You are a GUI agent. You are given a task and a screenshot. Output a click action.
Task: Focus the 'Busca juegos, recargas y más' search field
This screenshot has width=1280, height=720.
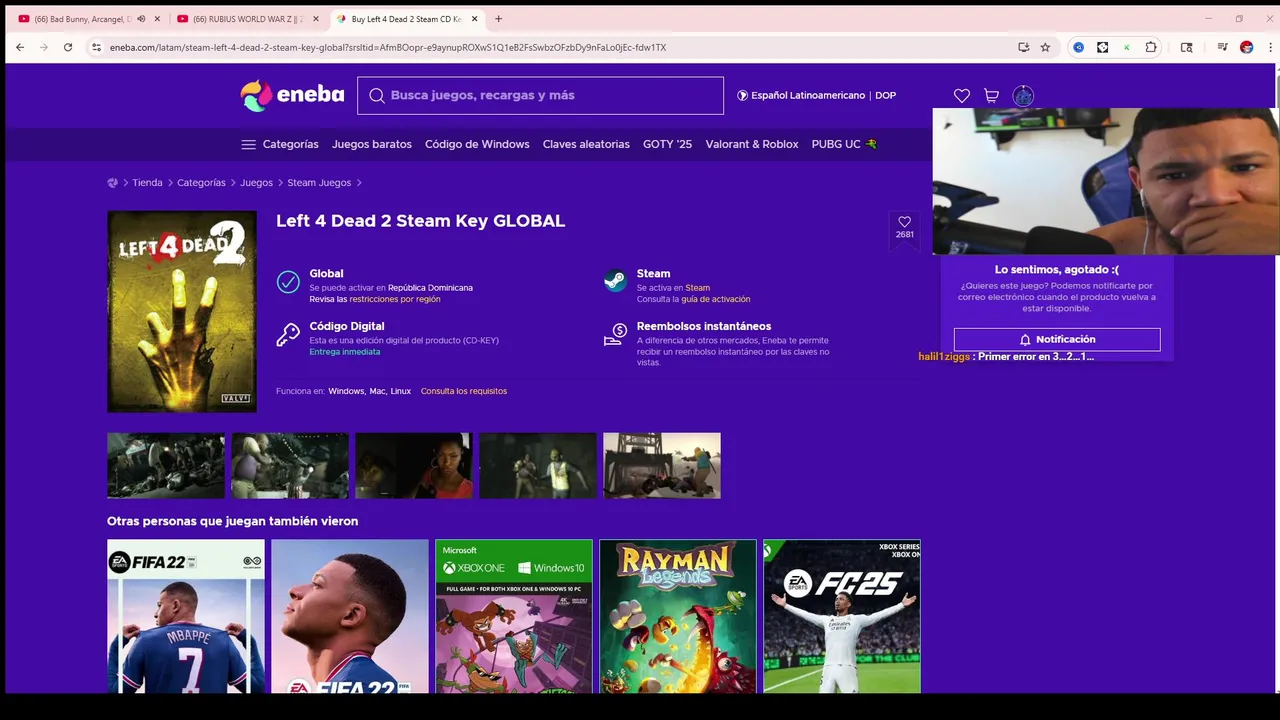coord(540,95)
